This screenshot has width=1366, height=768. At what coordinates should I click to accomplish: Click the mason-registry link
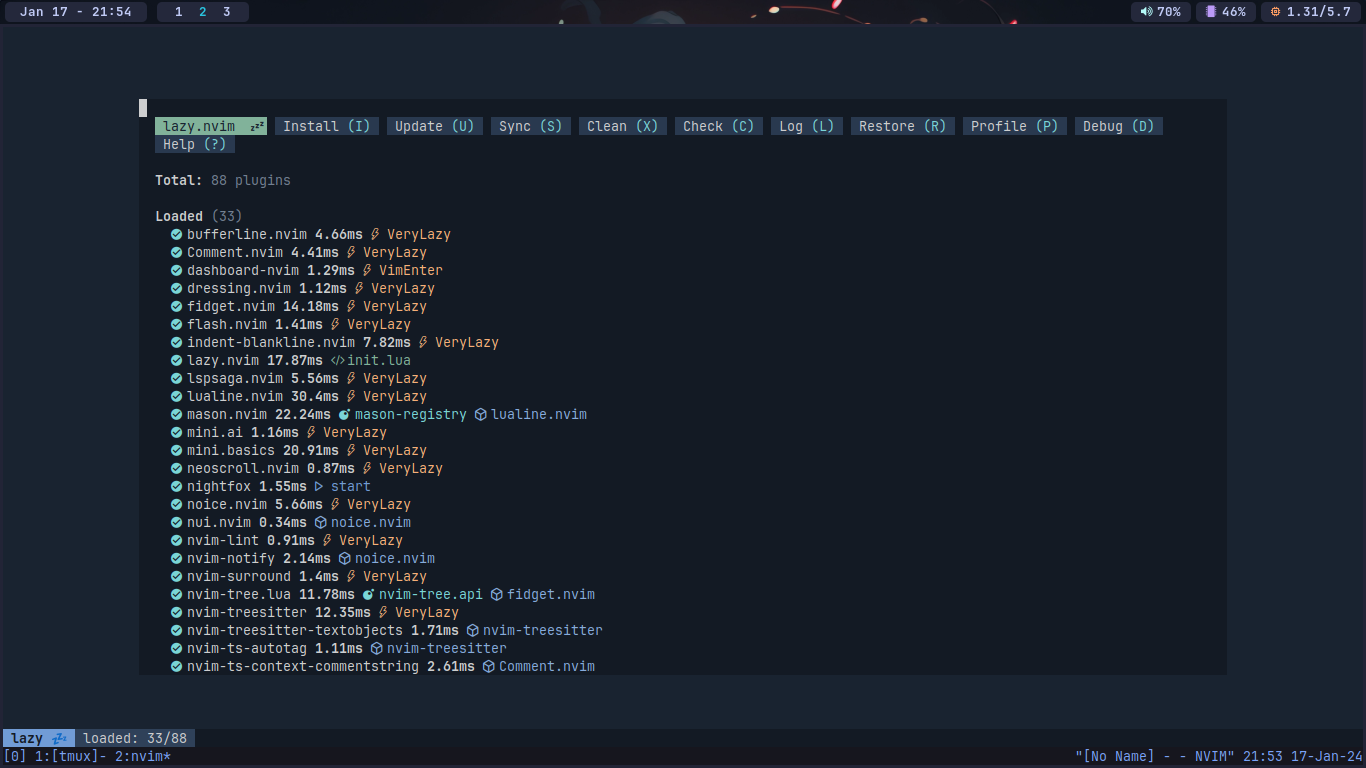click(x=411, y=414)
